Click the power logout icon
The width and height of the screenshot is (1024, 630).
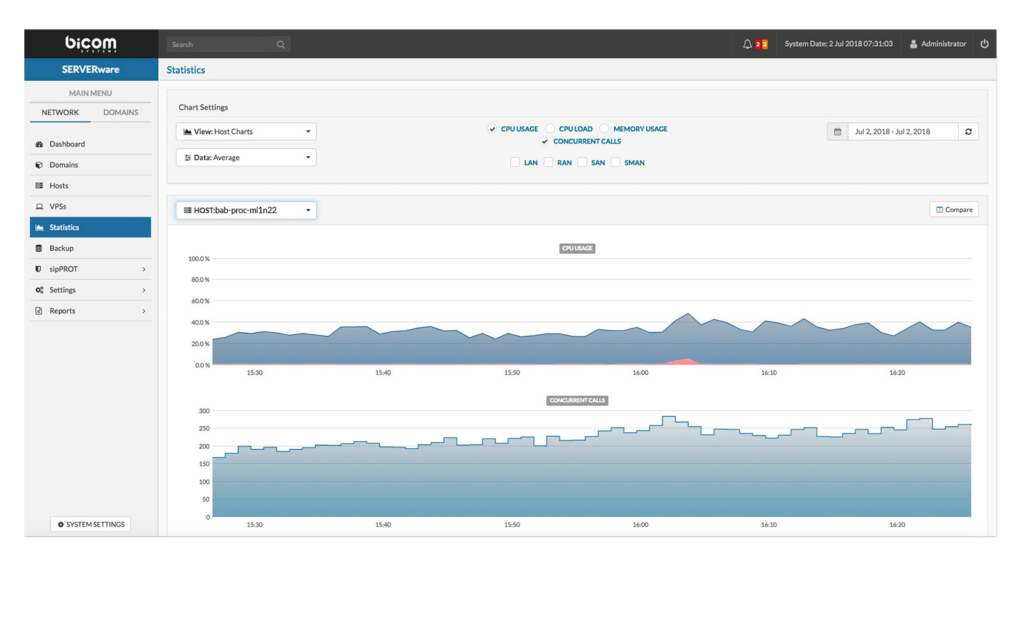click(984, 44)
